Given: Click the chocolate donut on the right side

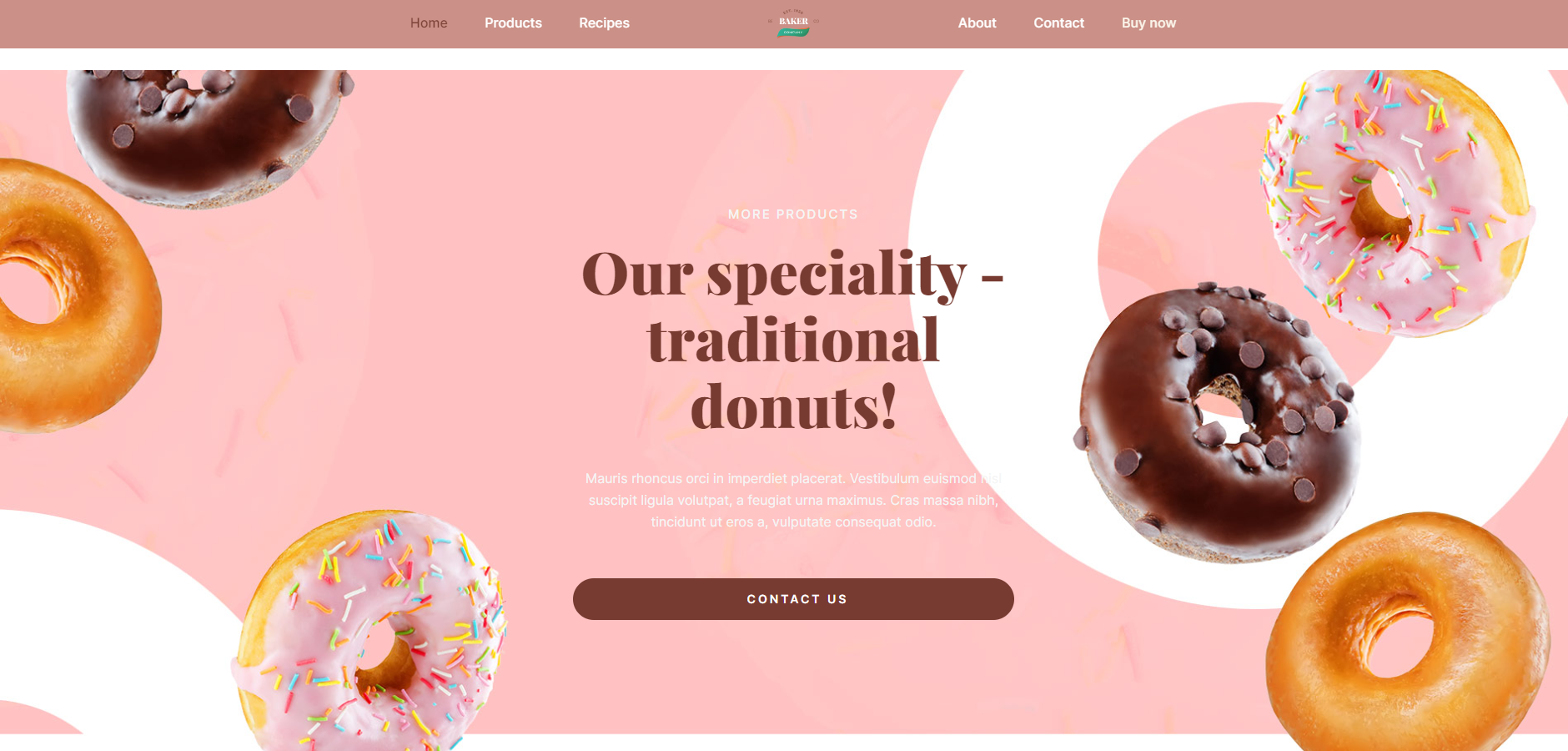Looking at the screenshot, I should pyautogui.click(x=1219, y=422).
